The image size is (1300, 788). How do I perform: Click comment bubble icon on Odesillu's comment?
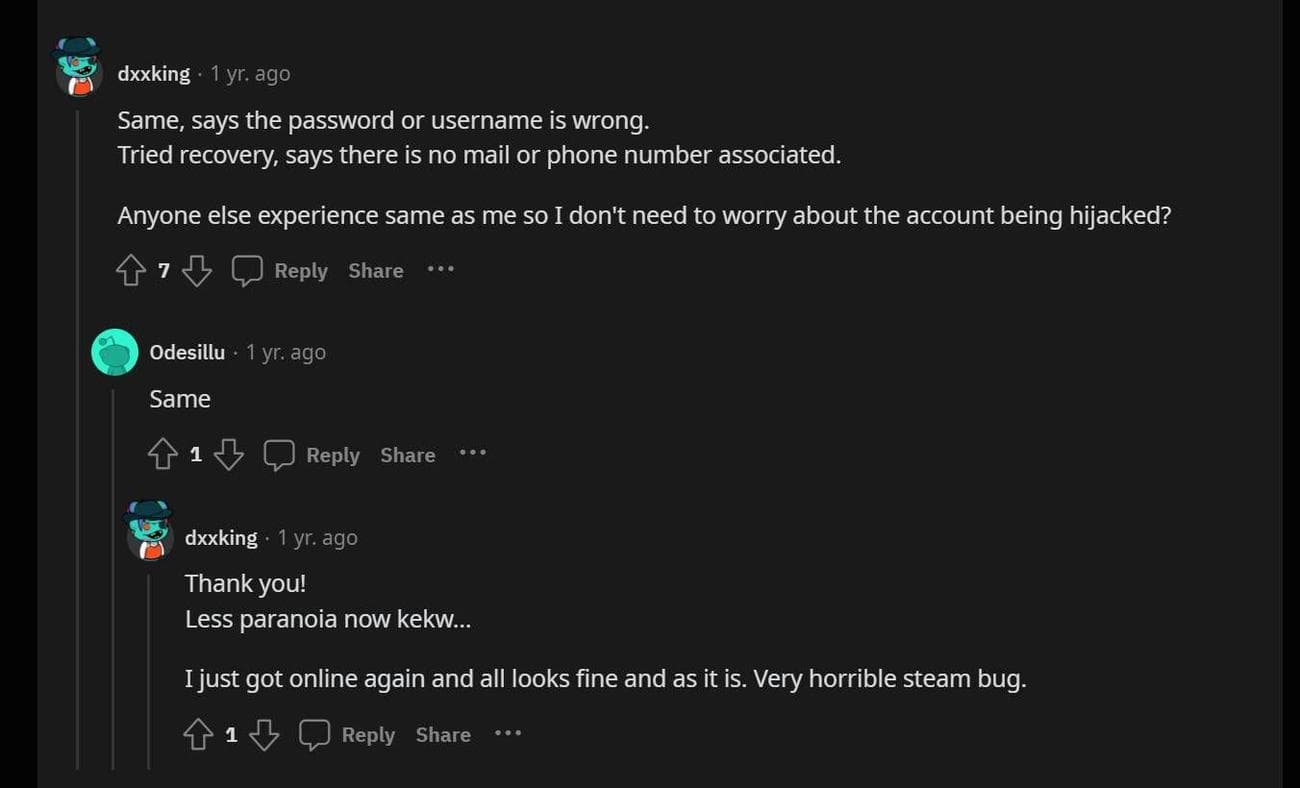coord(279,455)
